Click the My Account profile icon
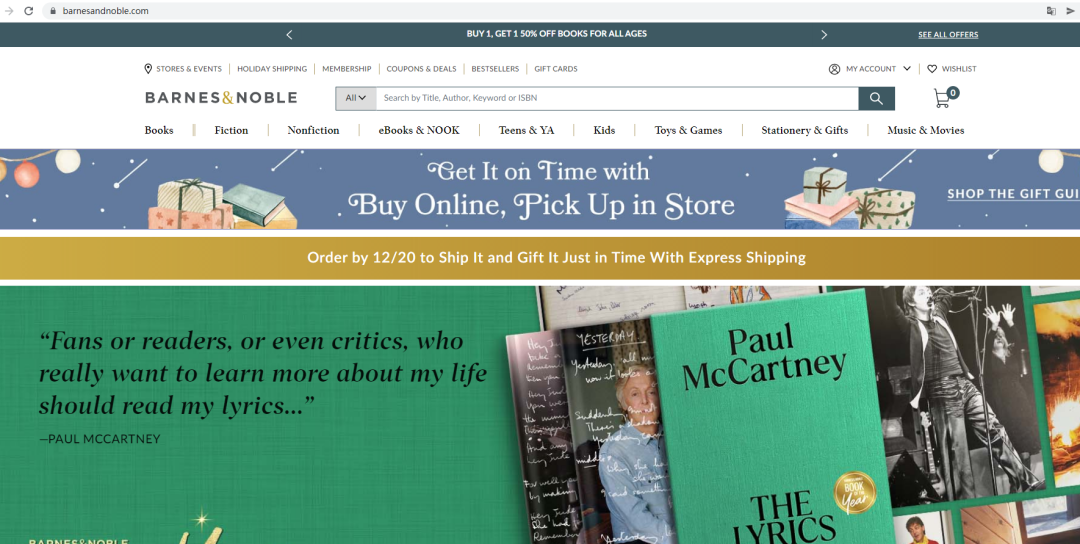This screenshot has width=1080, height=544. coord(834,69)
